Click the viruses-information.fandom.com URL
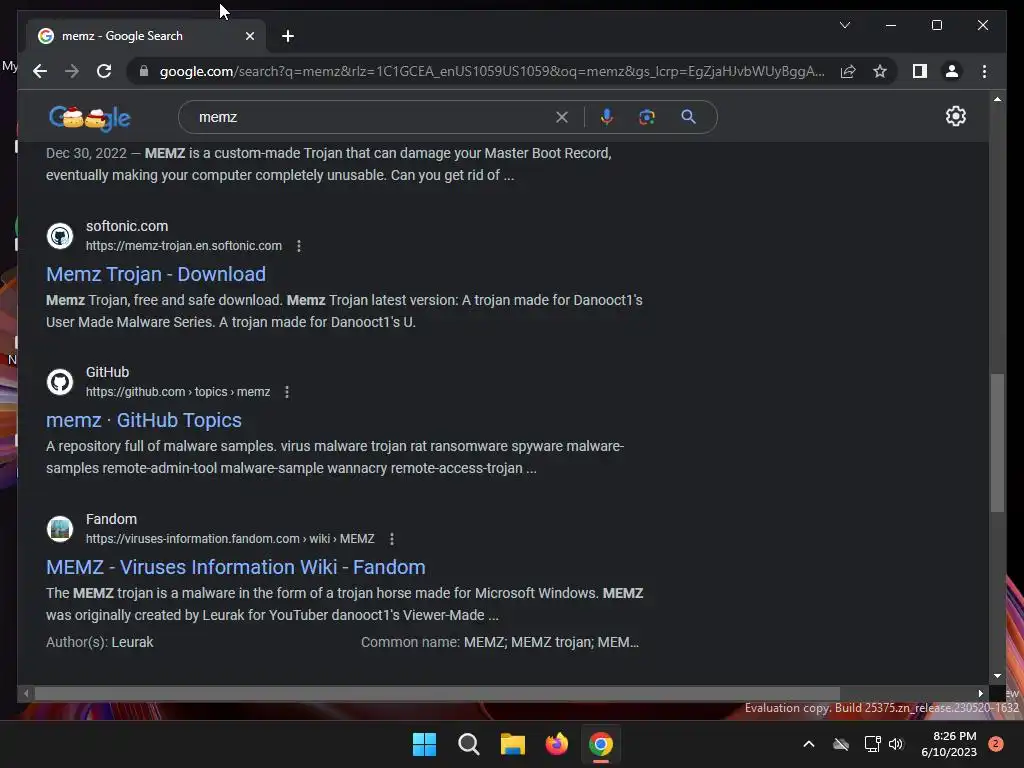The height and width of the screenshot is (768, 1024). coord(230,539)
